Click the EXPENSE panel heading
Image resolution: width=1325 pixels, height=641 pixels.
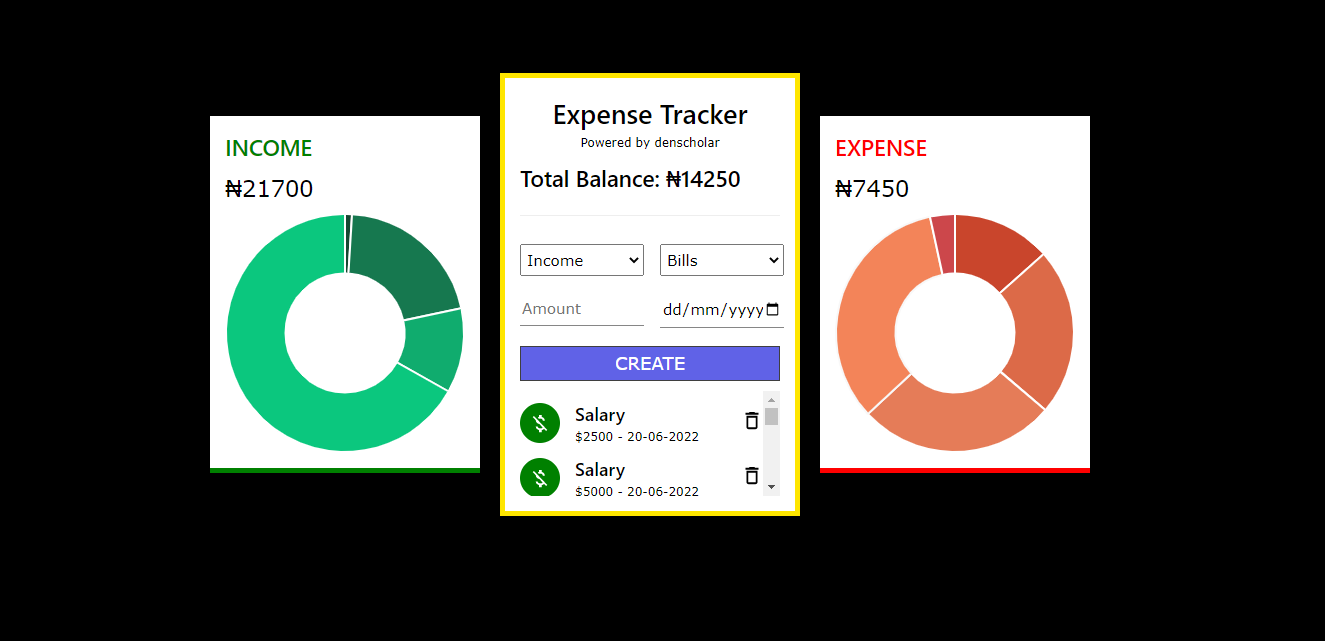880,147
